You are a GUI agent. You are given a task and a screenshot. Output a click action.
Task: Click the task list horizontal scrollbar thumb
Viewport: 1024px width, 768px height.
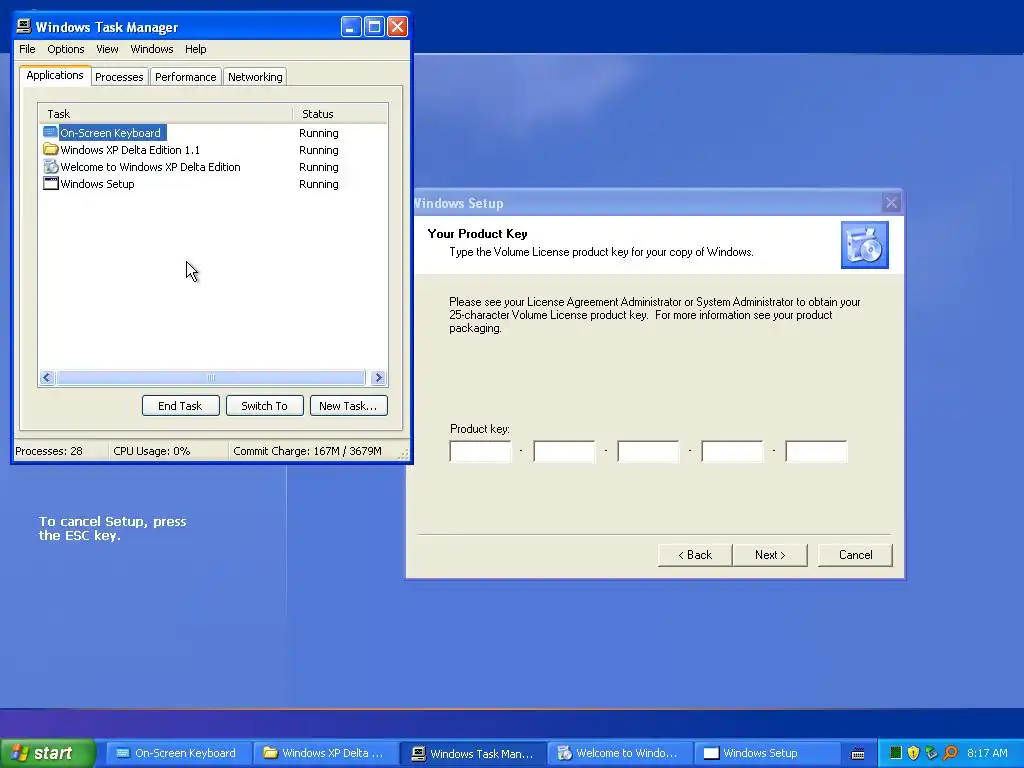210,377
